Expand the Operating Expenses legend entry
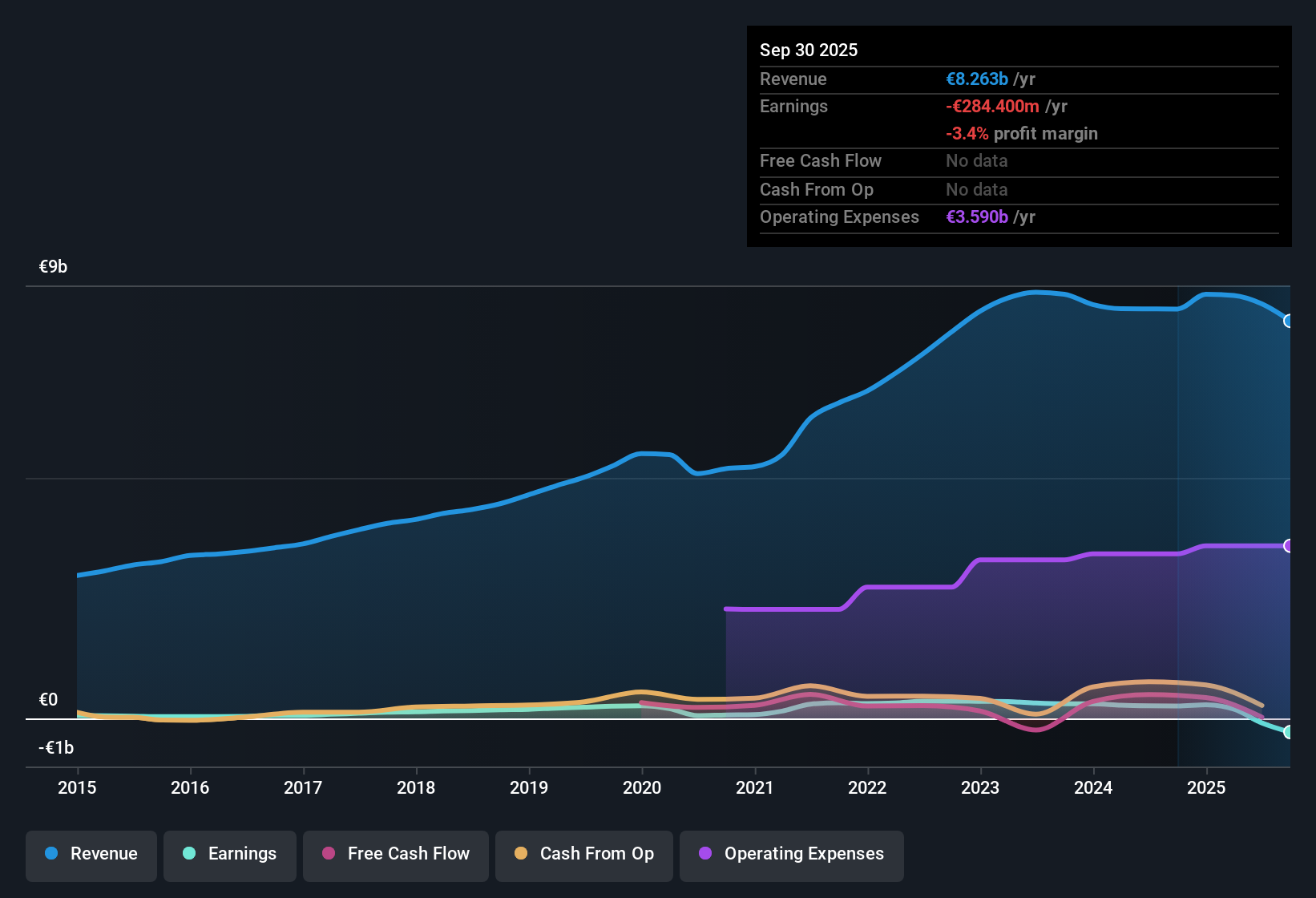The image size is (1316, 898). tap(791, 854)
